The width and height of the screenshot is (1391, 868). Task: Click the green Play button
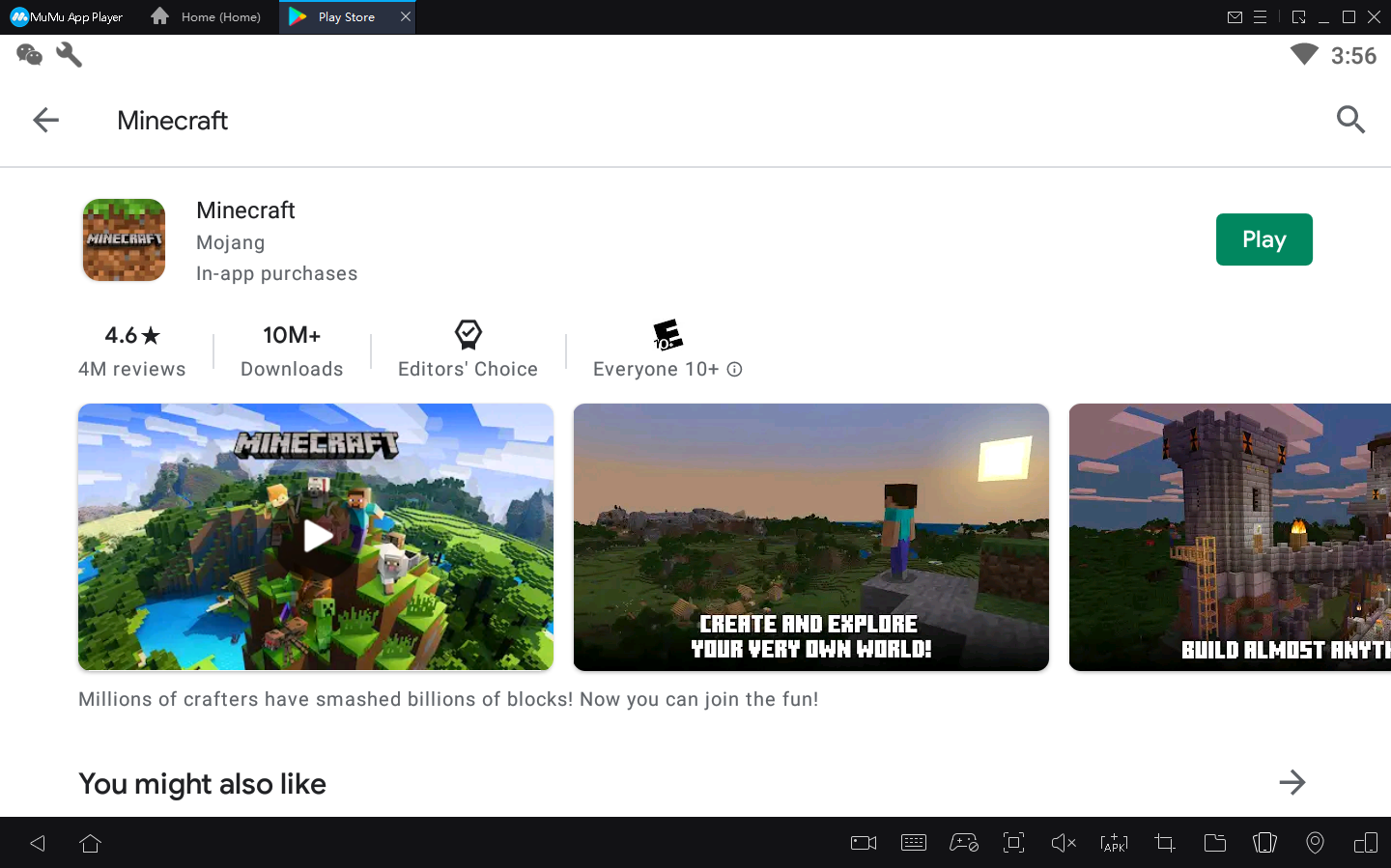1263,239
